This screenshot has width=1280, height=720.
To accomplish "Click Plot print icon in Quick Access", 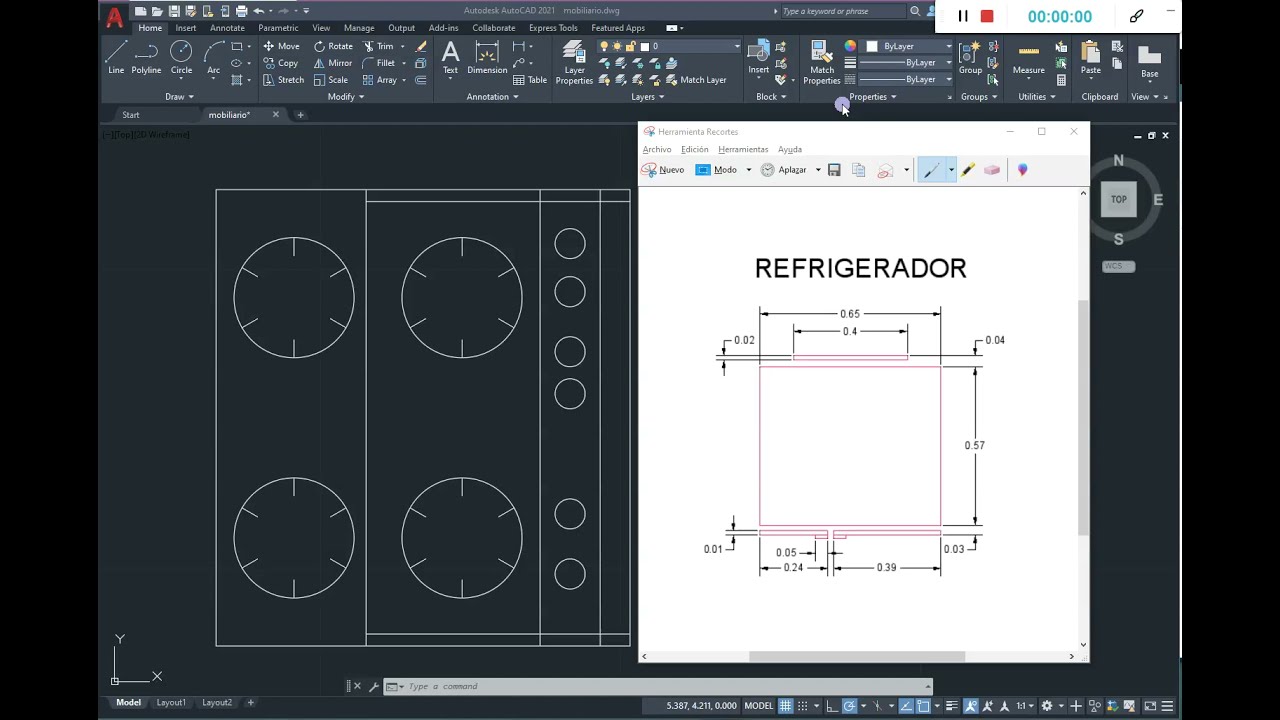I will (x=241, y=11).
